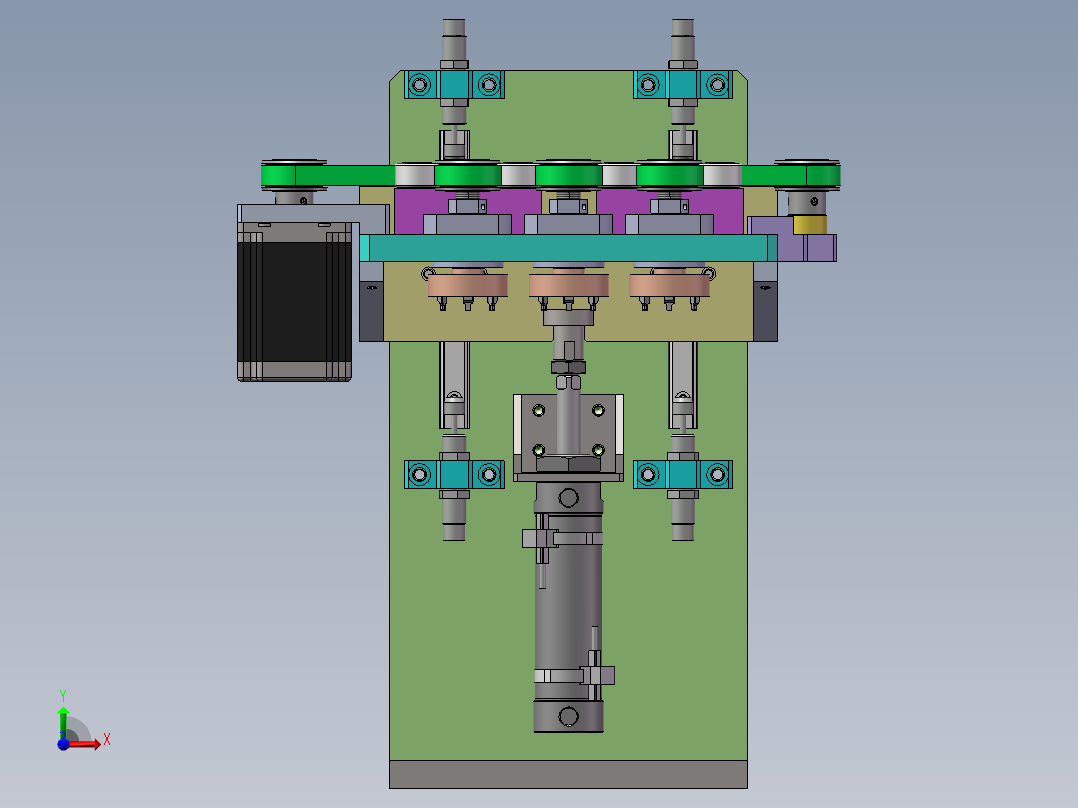
Task: Click the blue Z origin ball of triad
Action: coord(63,744)
